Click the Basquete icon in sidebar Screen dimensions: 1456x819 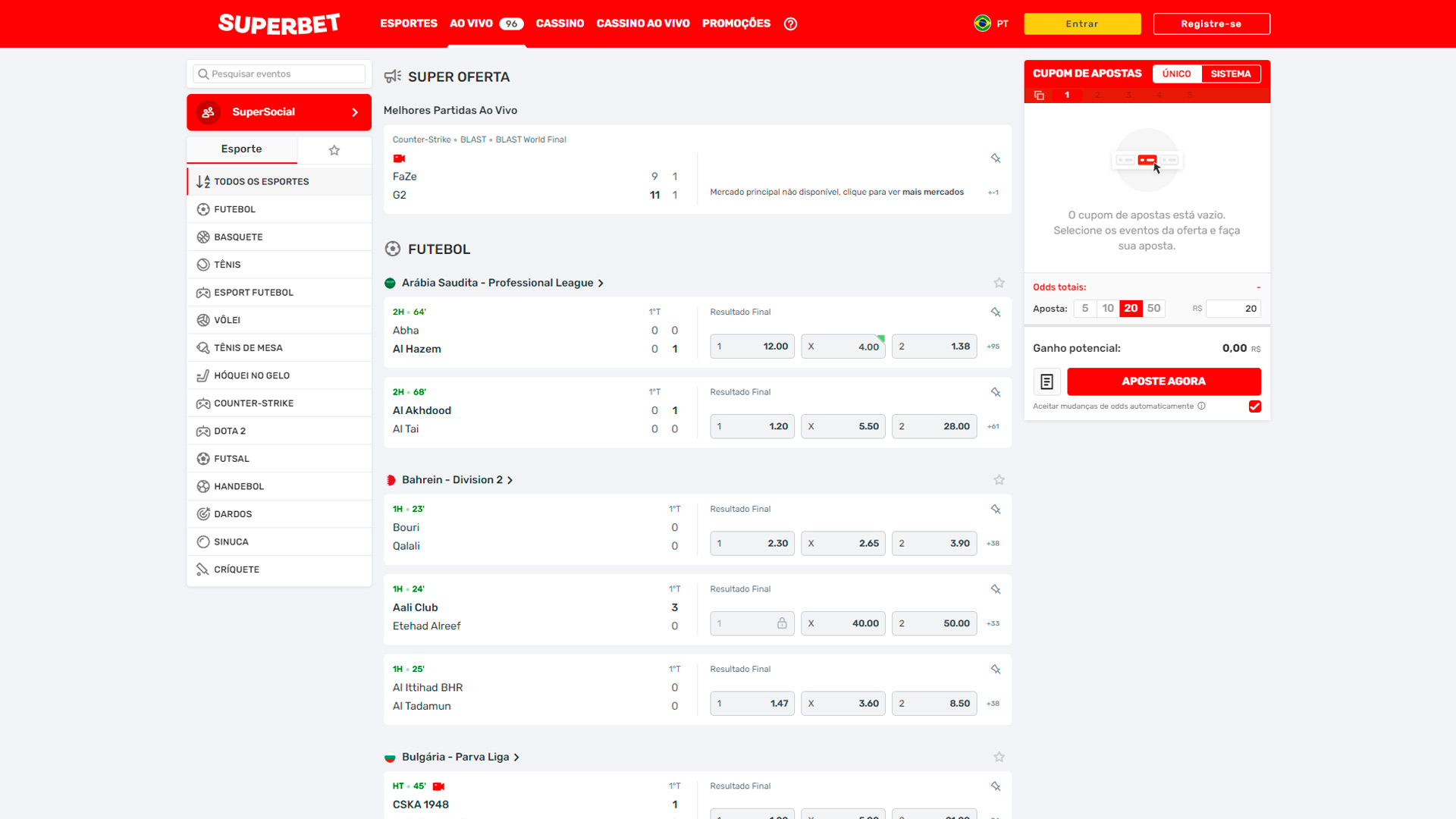point(203,237)
